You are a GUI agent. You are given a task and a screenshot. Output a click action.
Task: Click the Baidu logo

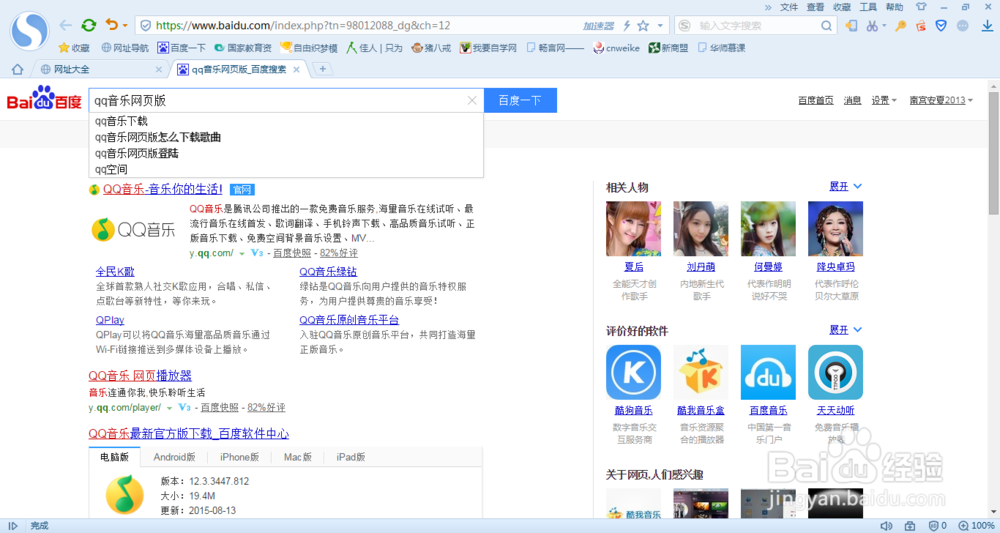click(x=44, y=98)
